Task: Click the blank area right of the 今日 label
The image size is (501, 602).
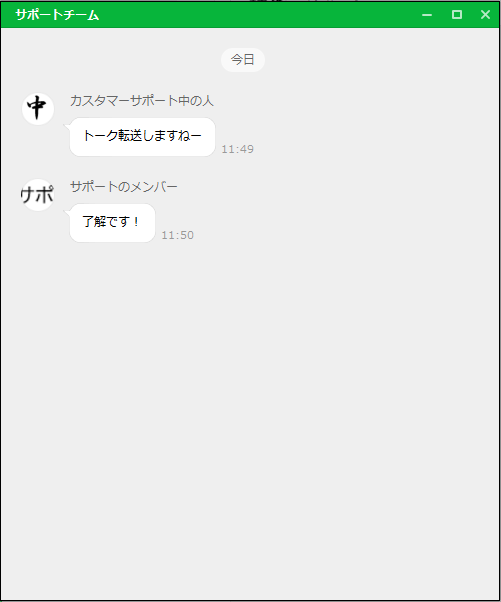Action: [x=380, y=60]
